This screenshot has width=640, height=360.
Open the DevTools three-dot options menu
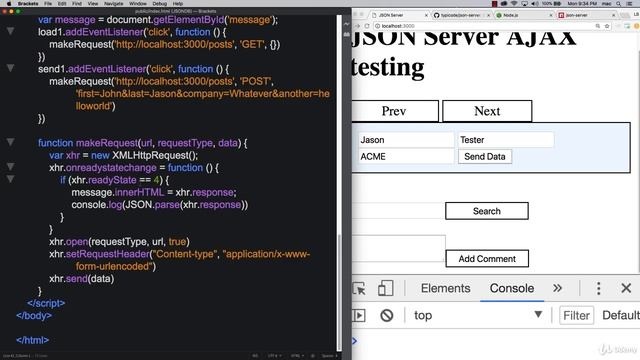point(599,288)
